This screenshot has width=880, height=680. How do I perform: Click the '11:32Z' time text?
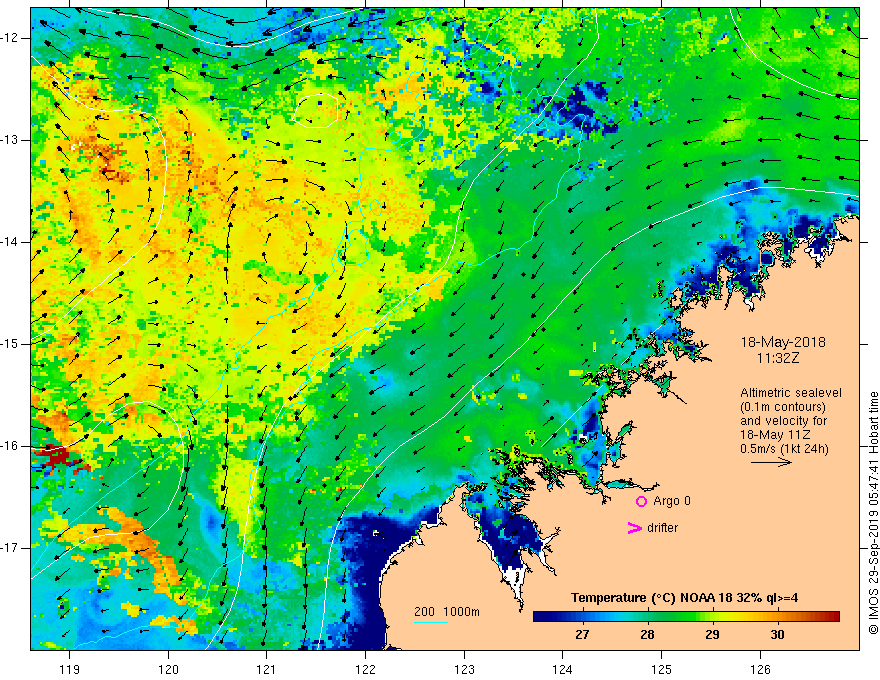pos(778,357)
